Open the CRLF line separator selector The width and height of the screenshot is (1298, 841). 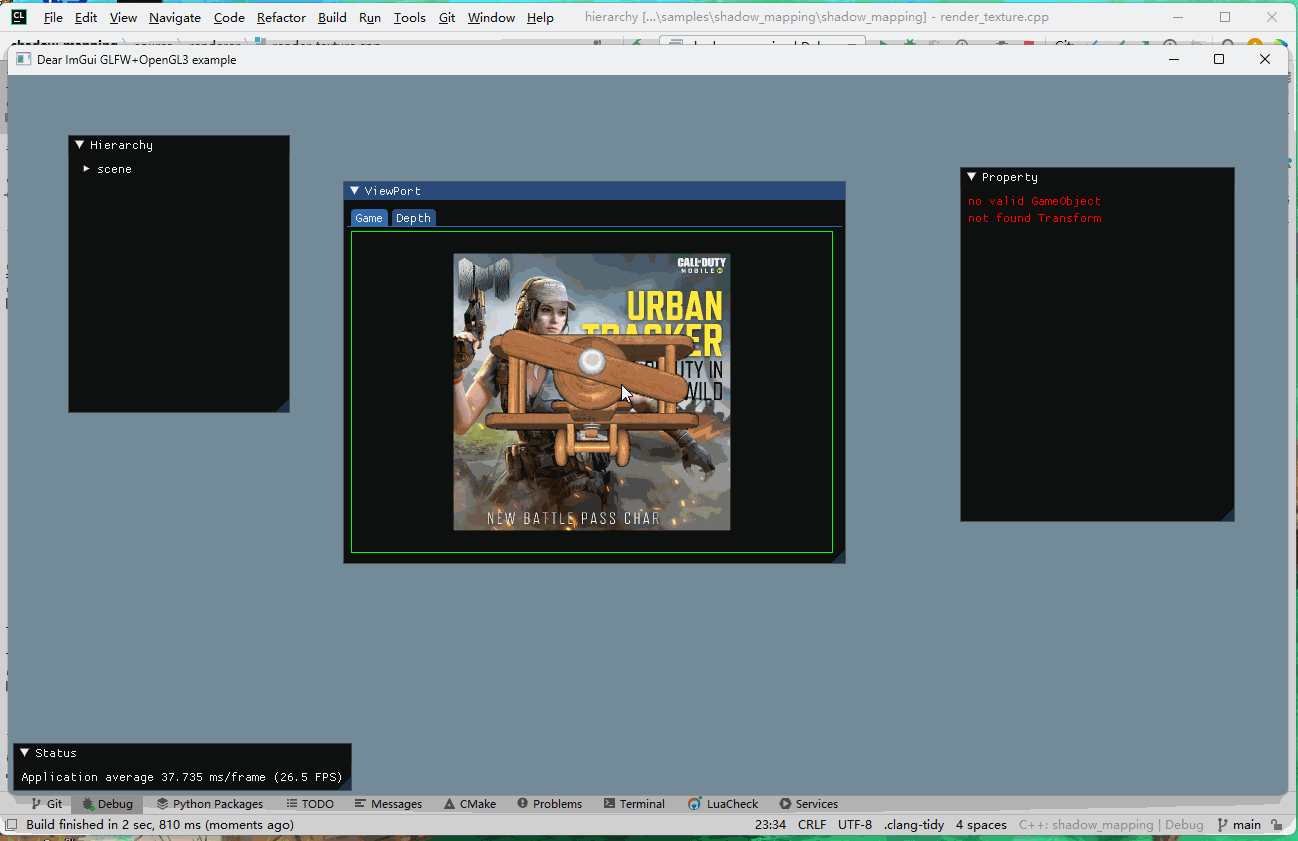[812, 825]
